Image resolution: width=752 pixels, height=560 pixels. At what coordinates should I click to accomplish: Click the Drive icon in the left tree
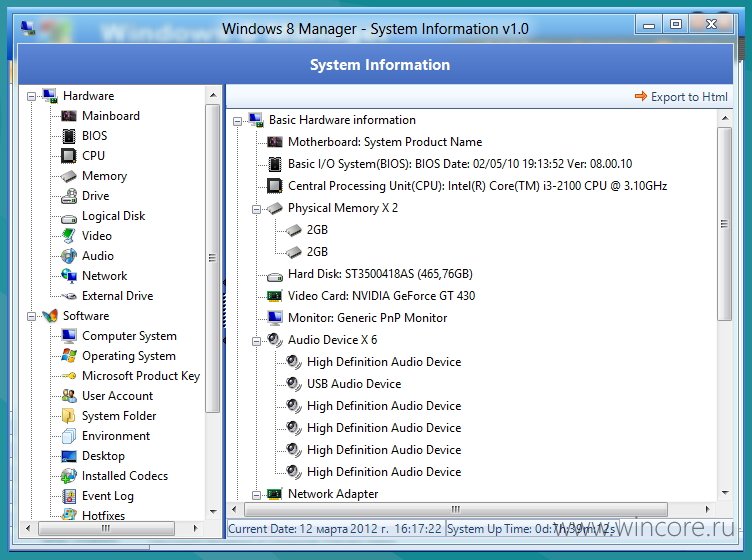pyautogui.click(x=69, y=196)
